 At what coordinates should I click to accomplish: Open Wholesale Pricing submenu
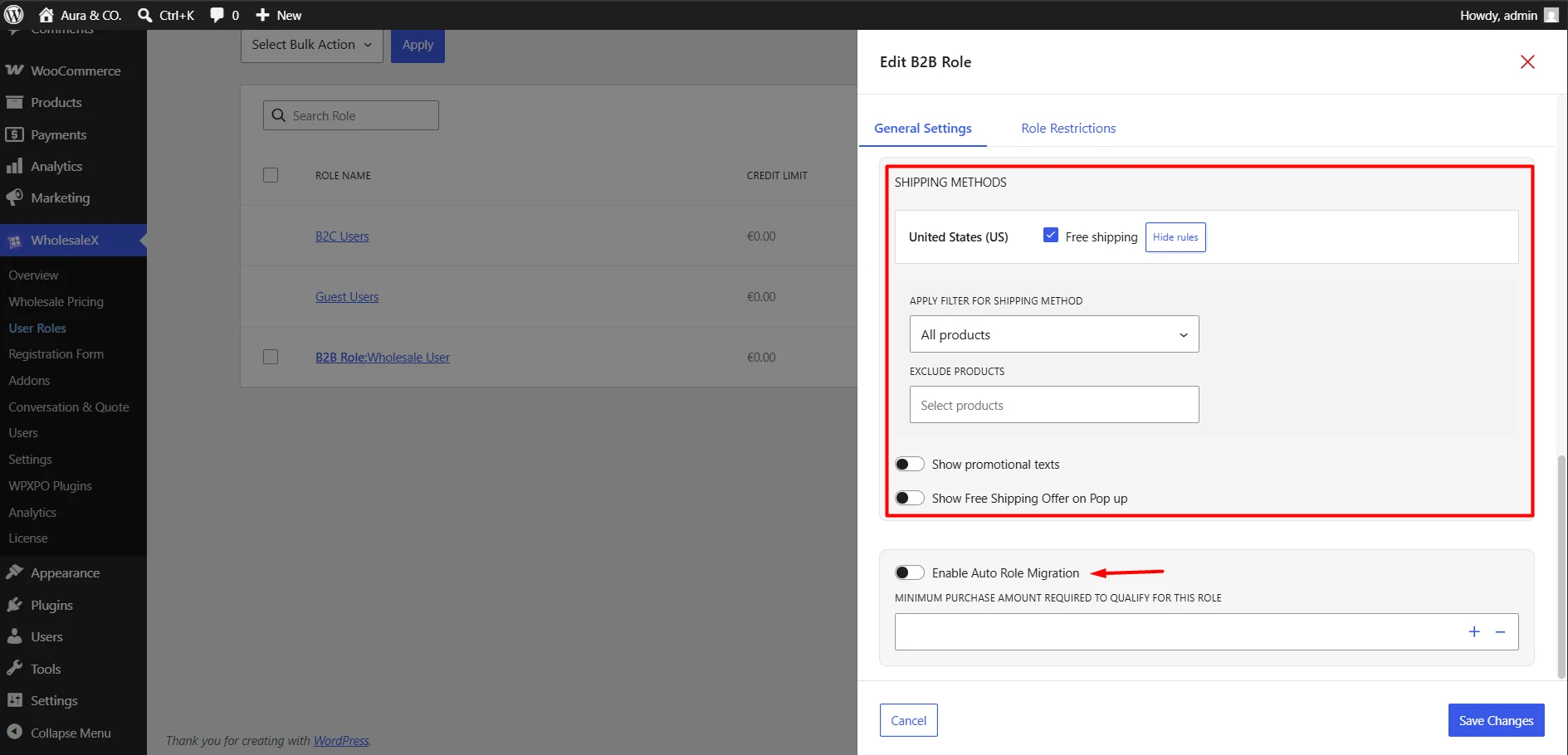pos(56,302)
